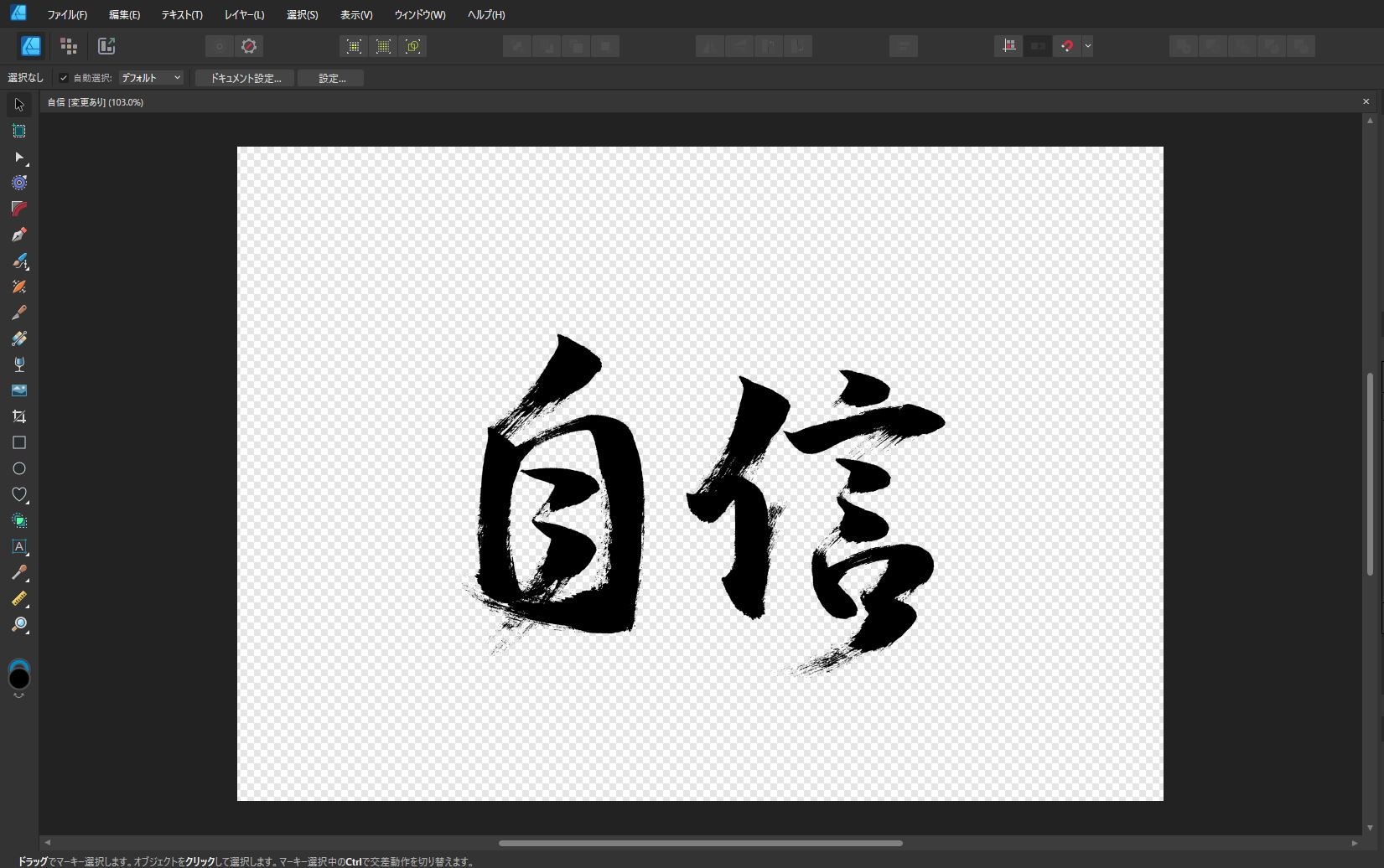Choose the Rectangle shape tool
The image size is (1384, 868).
pos(18,442)
